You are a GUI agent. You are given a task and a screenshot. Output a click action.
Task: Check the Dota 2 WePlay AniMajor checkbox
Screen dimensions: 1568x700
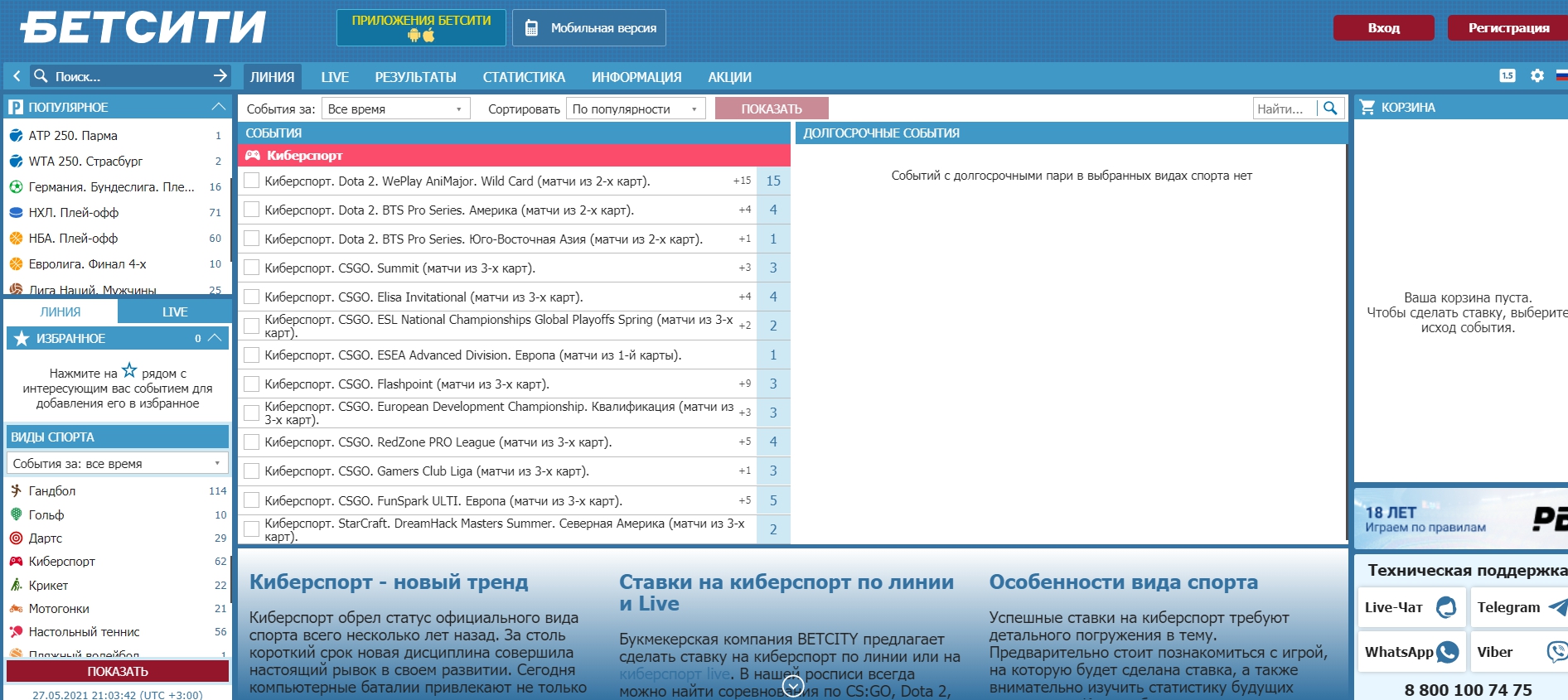[252, 181]
